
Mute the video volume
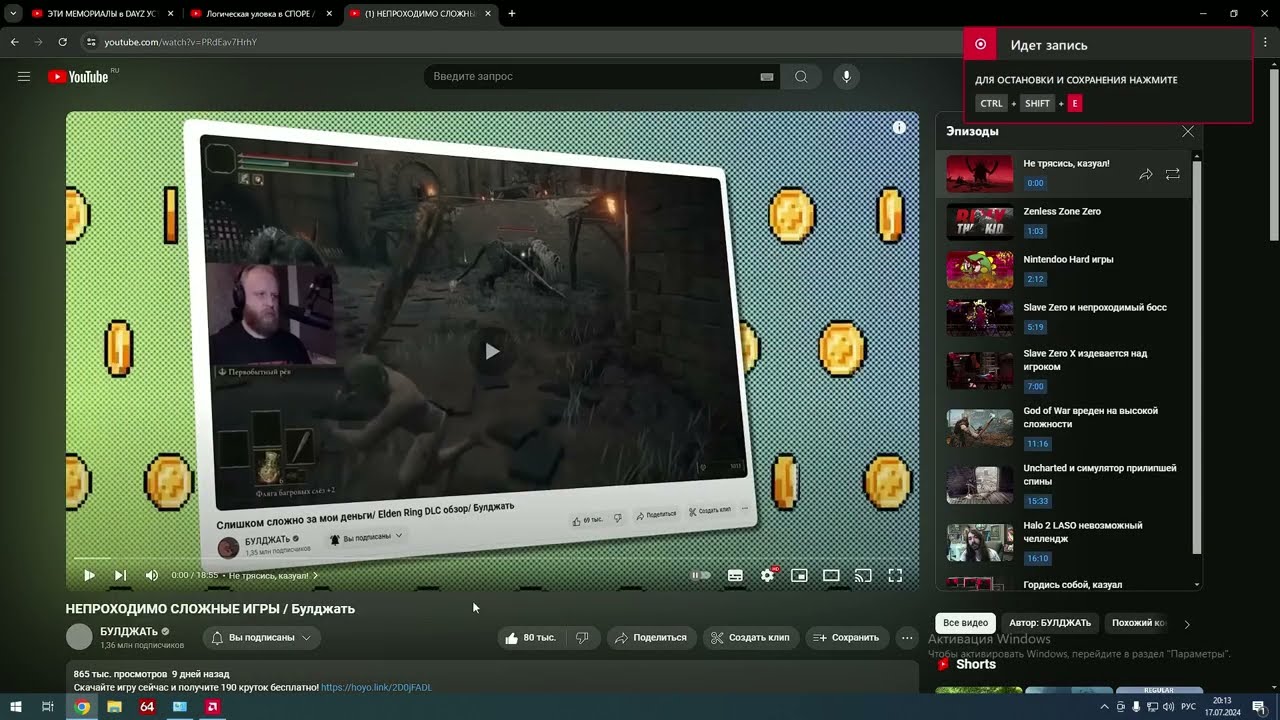click(x=152, y=575)
